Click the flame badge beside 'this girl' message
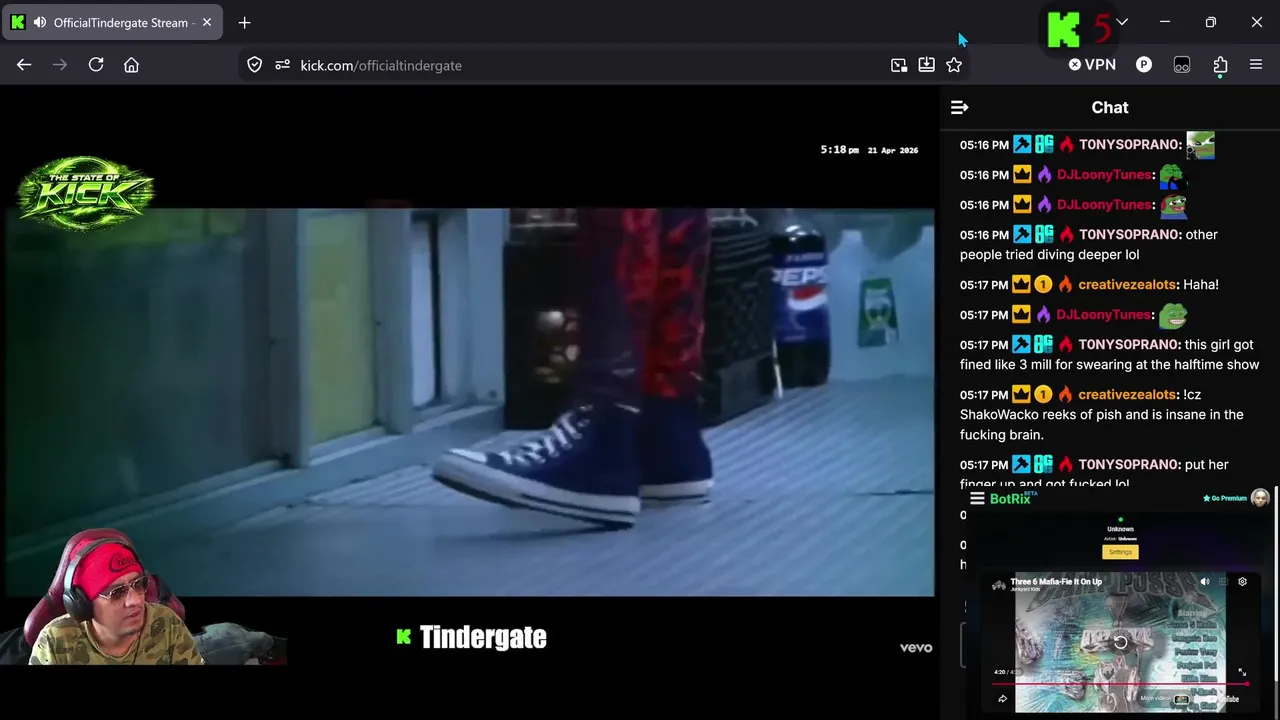The width and height of the screenshot is (1280, 720). (x=1066, y=344)
